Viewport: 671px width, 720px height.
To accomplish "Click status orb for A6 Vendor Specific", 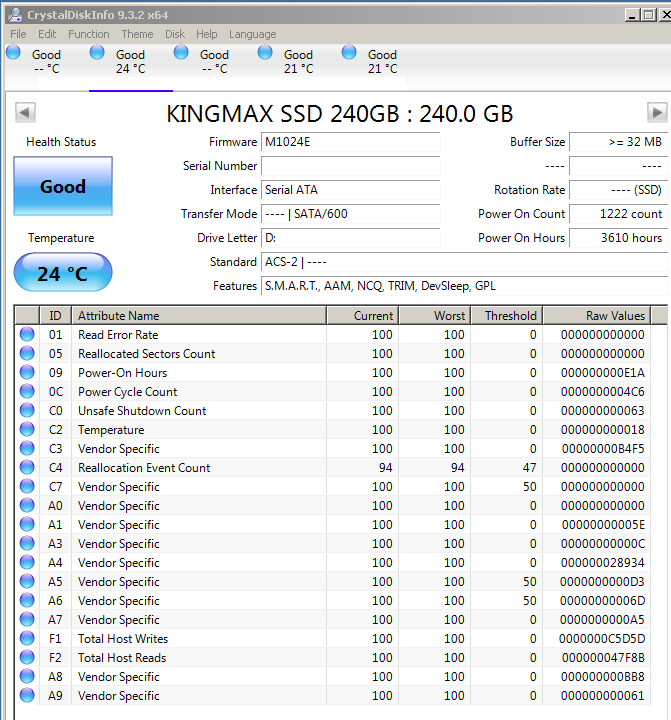I will (x=27, y=600).
